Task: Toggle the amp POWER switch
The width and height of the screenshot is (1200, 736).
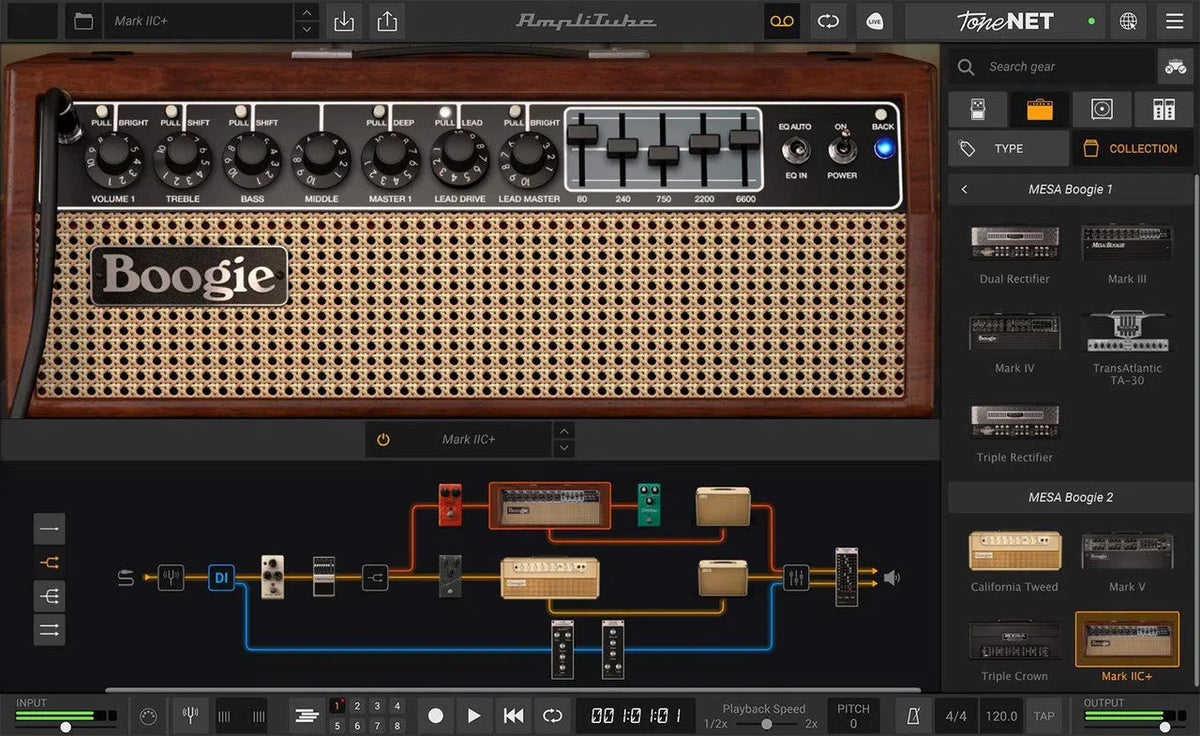Action: click(842, 148)
